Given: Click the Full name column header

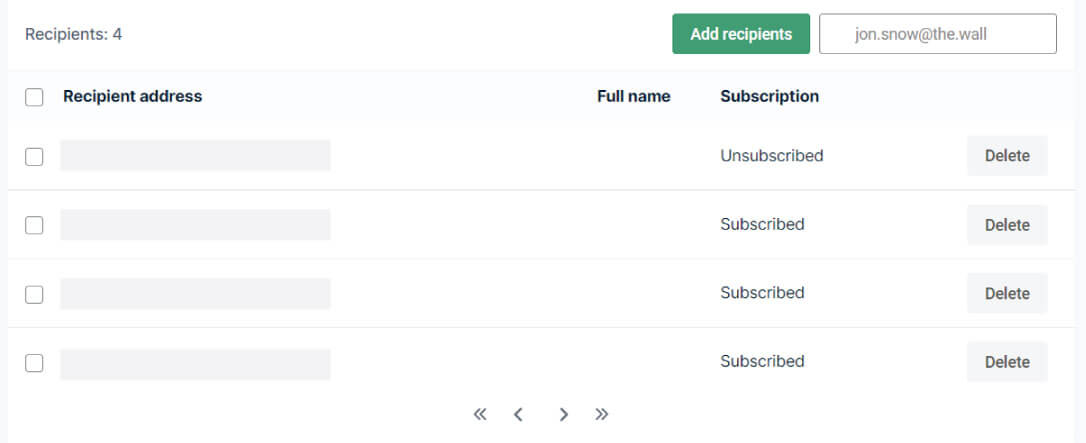Looking at the screenshot, I should 633,96.
